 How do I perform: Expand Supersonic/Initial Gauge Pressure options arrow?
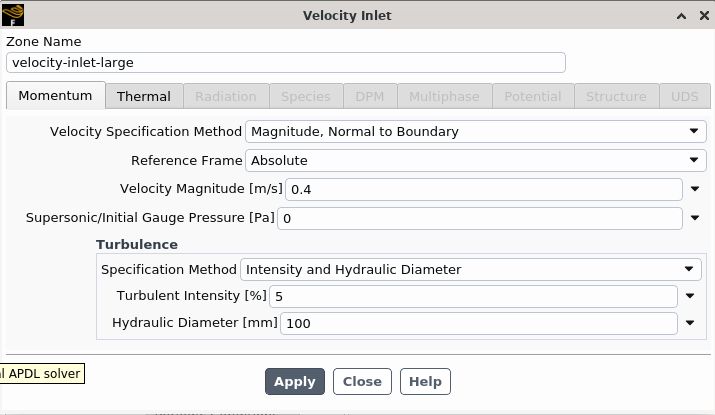(x=695, y=218)
